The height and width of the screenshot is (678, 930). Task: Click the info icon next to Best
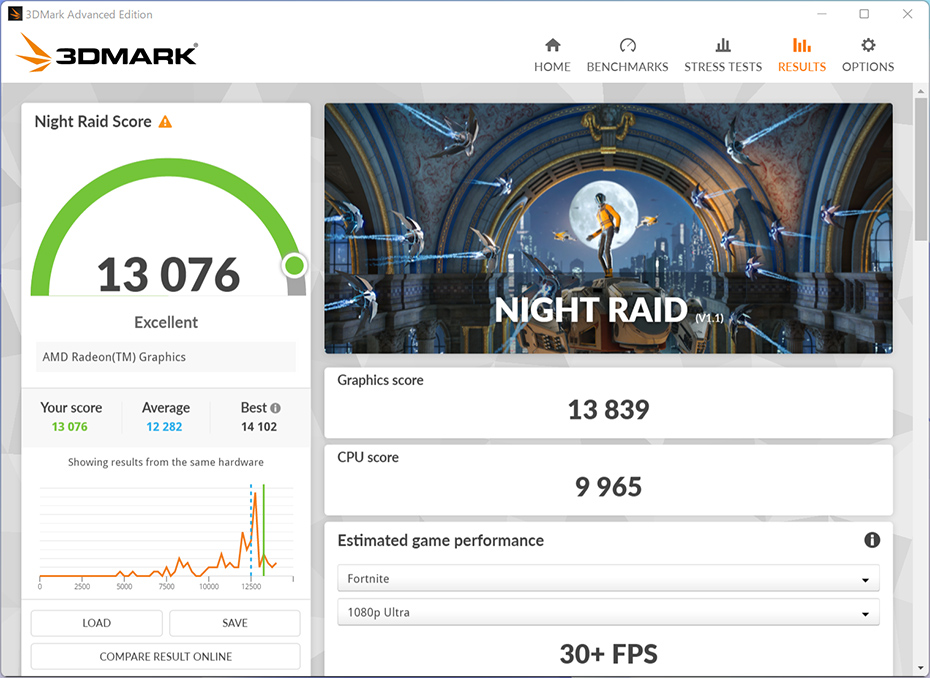(x=275, y=408)
